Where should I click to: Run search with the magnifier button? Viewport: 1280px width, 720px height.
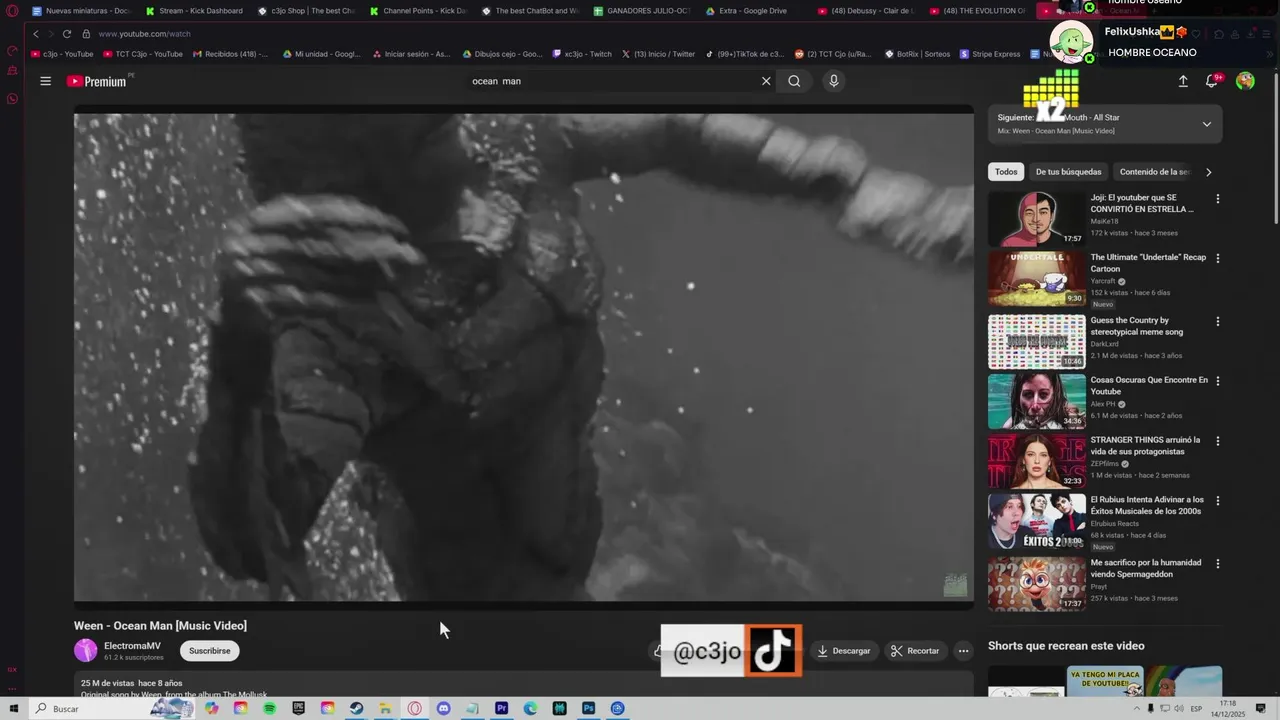point(794,81)
